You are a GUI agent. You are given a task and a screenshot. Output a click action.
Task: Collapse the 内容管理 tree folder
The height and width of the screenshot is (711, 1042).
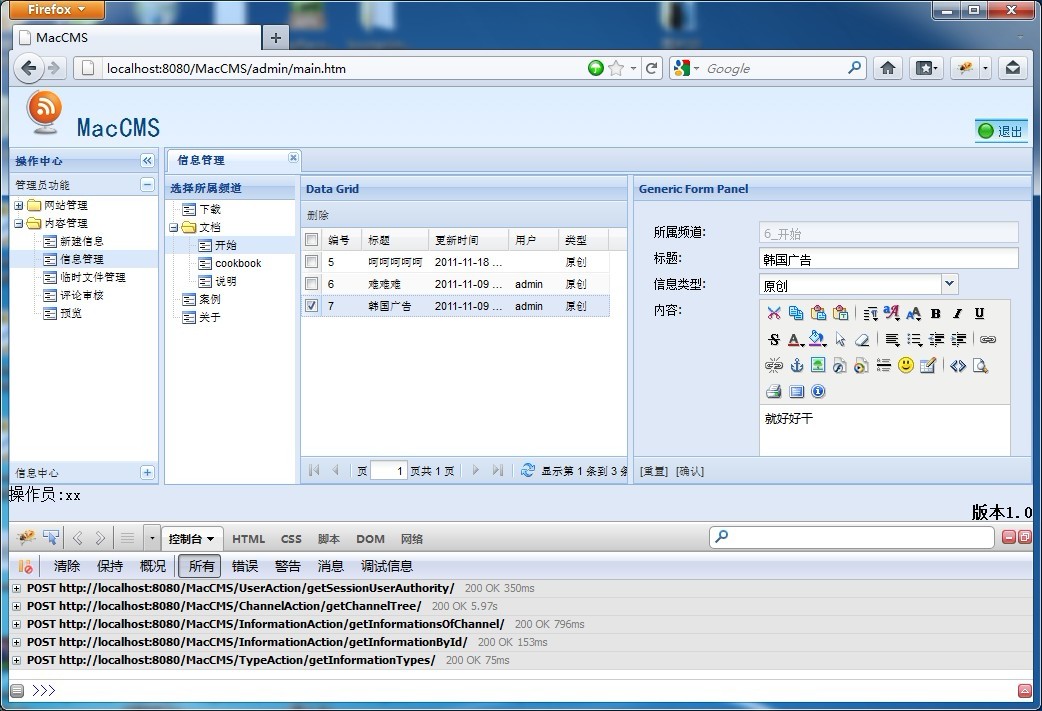click(19, 223)
